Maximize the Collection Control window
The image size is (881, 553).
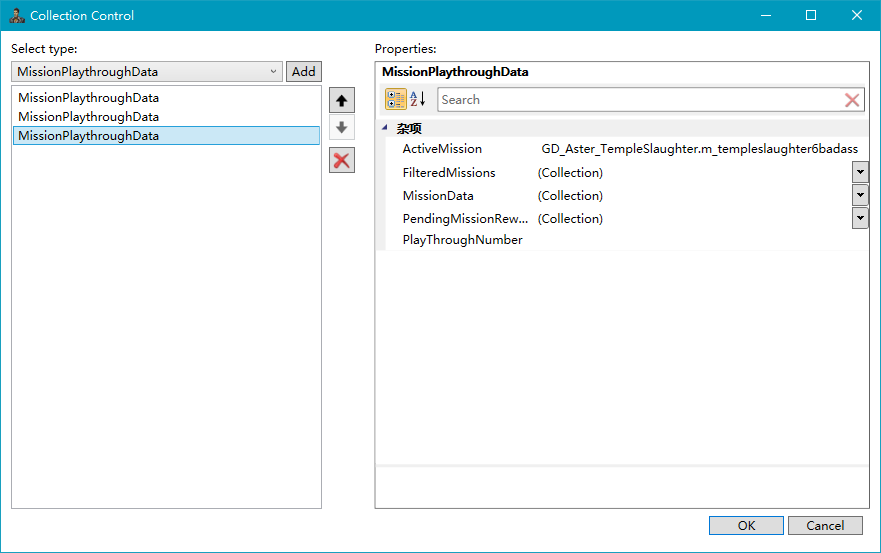tap(811, 15)
